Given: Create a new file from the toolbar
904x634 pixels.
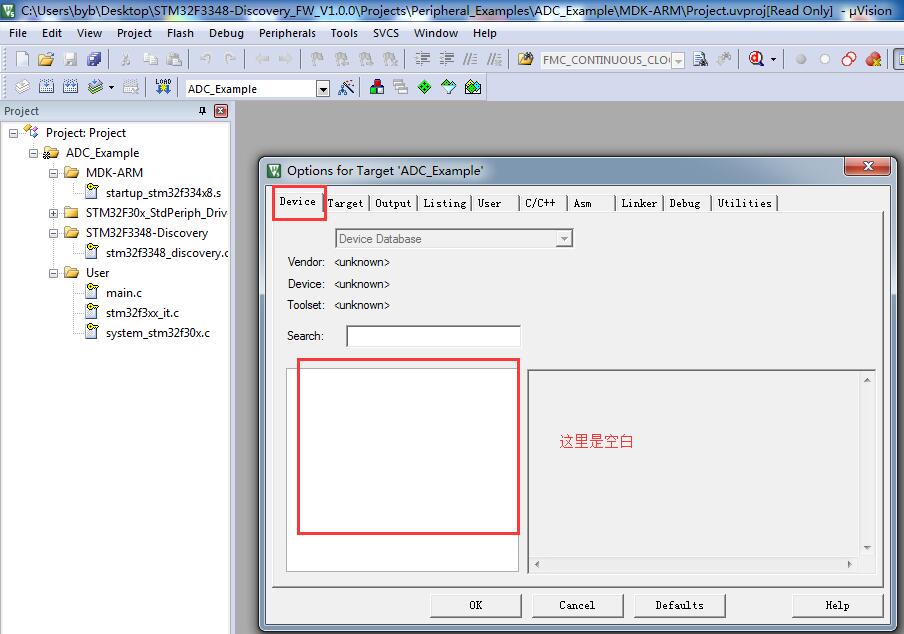Looking at the screenshot, I should click(x=22, y=59).
